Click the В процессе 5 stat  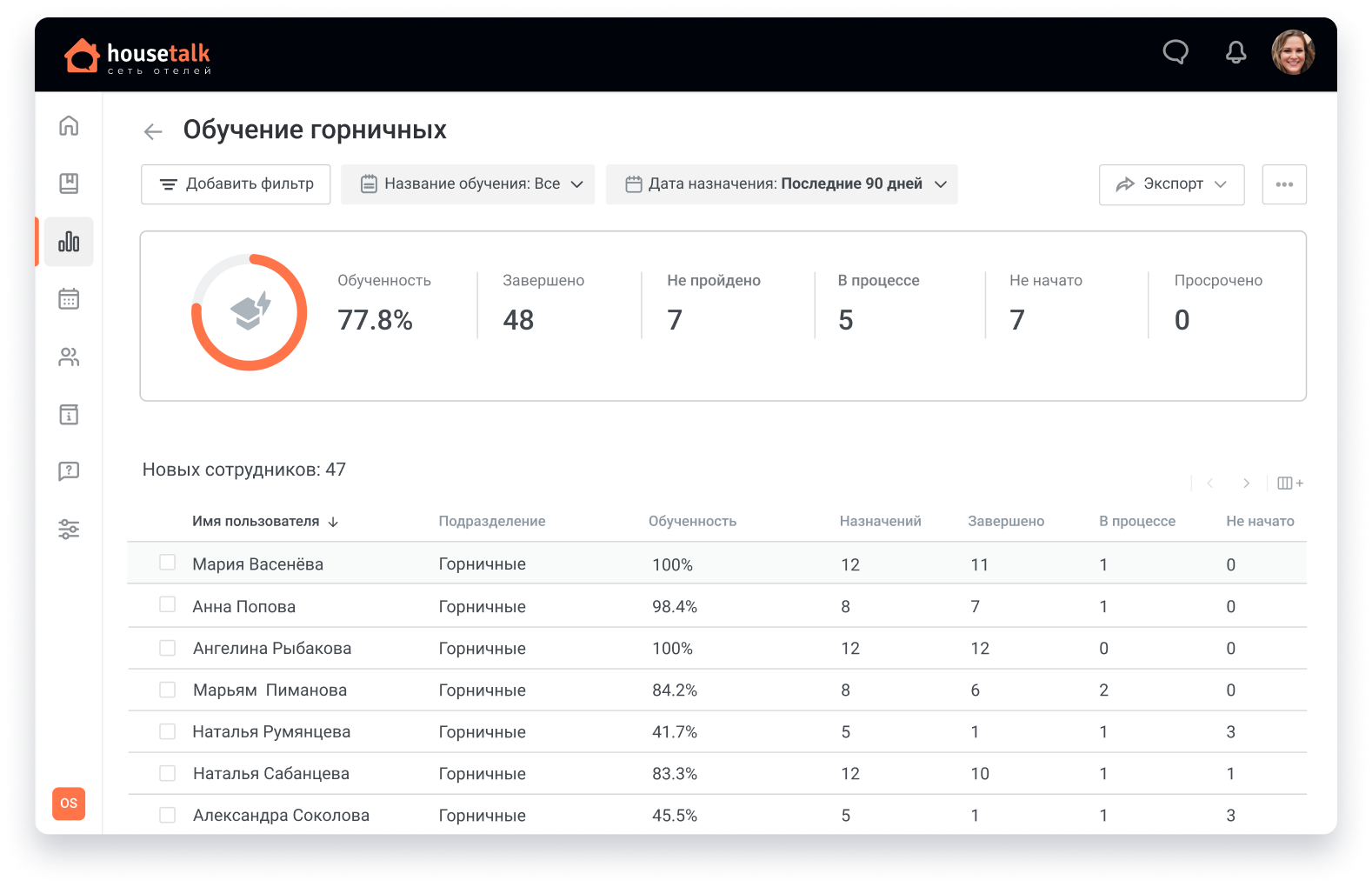click(x=878, y=305)
